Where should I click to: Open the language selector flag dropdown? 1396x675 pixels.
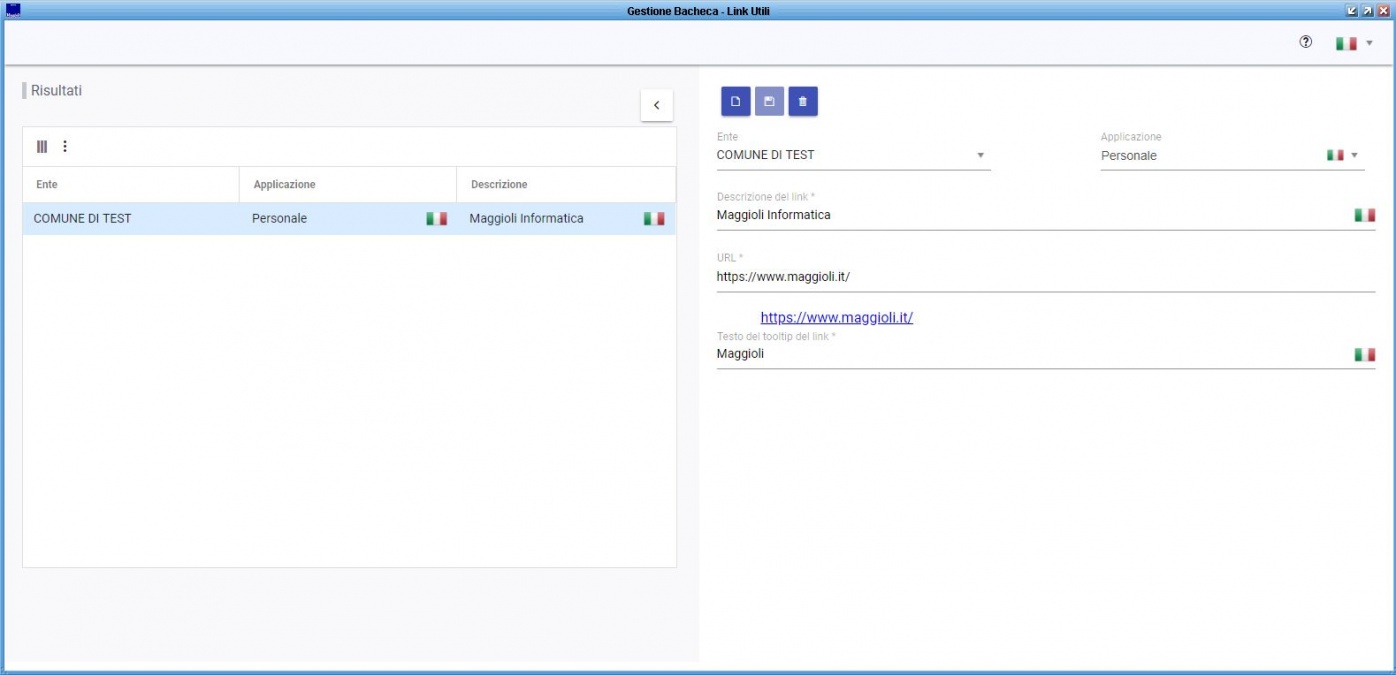(1354, 43)
